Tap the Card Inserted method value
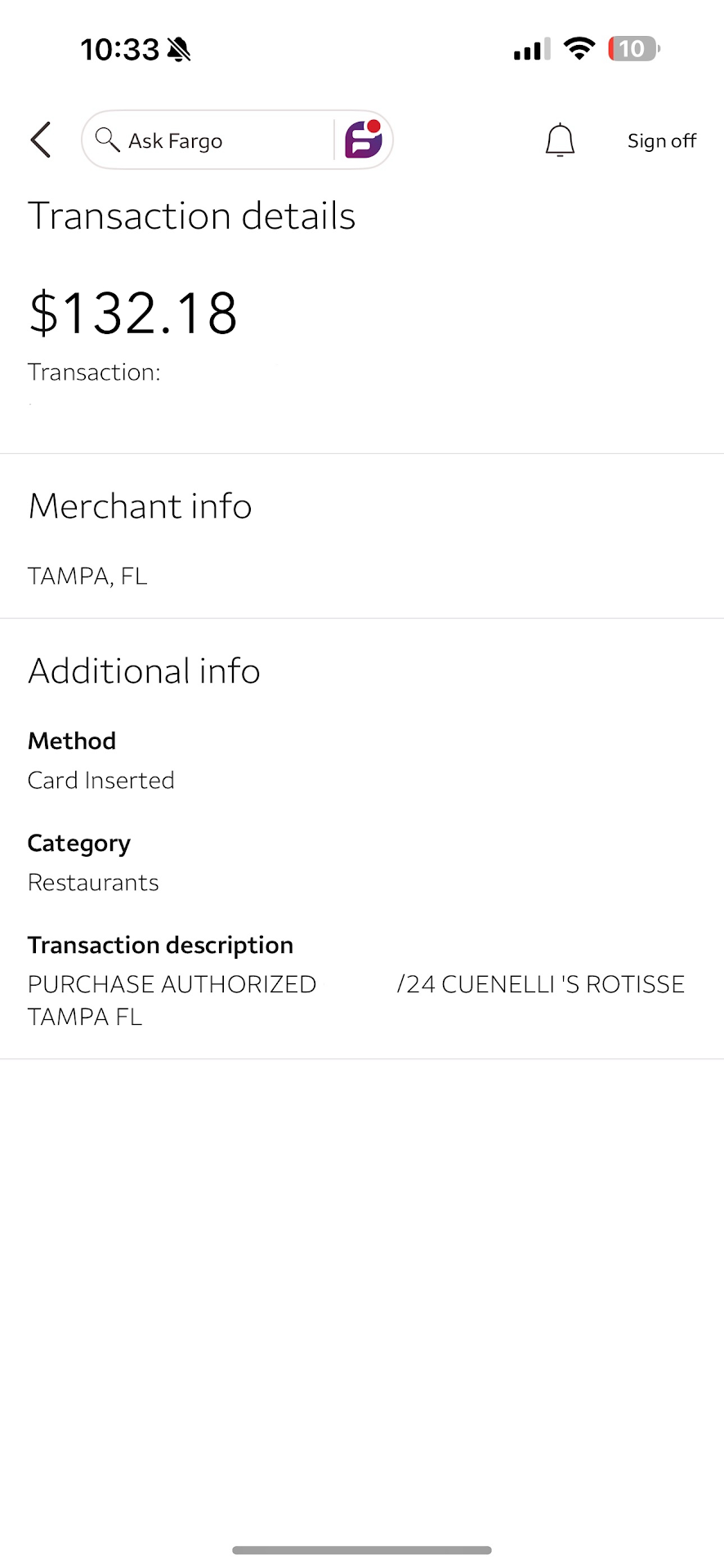This screenshot has height=1568, width=724. coord(101,781)
